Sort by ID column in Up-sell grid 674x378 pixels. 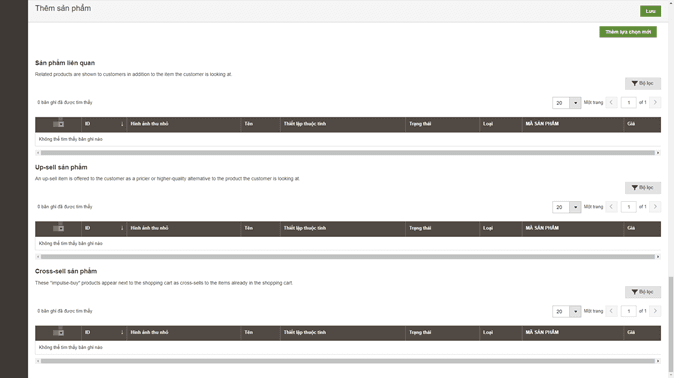(104, 228)
